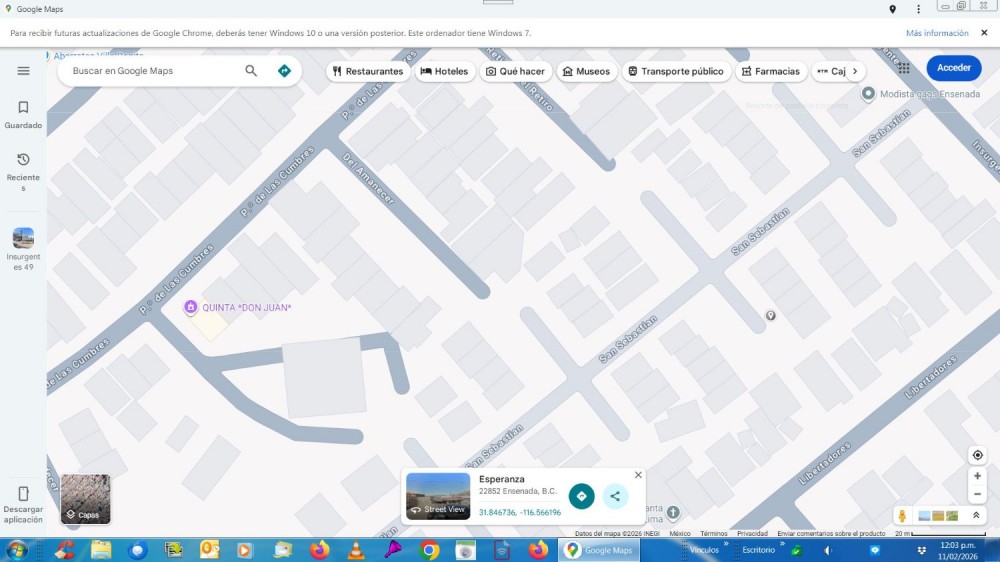The height and width of the screenshot is (562, 1000).
Task: Click the Modista gags Ensenada marker
Action: click(868, 94)
